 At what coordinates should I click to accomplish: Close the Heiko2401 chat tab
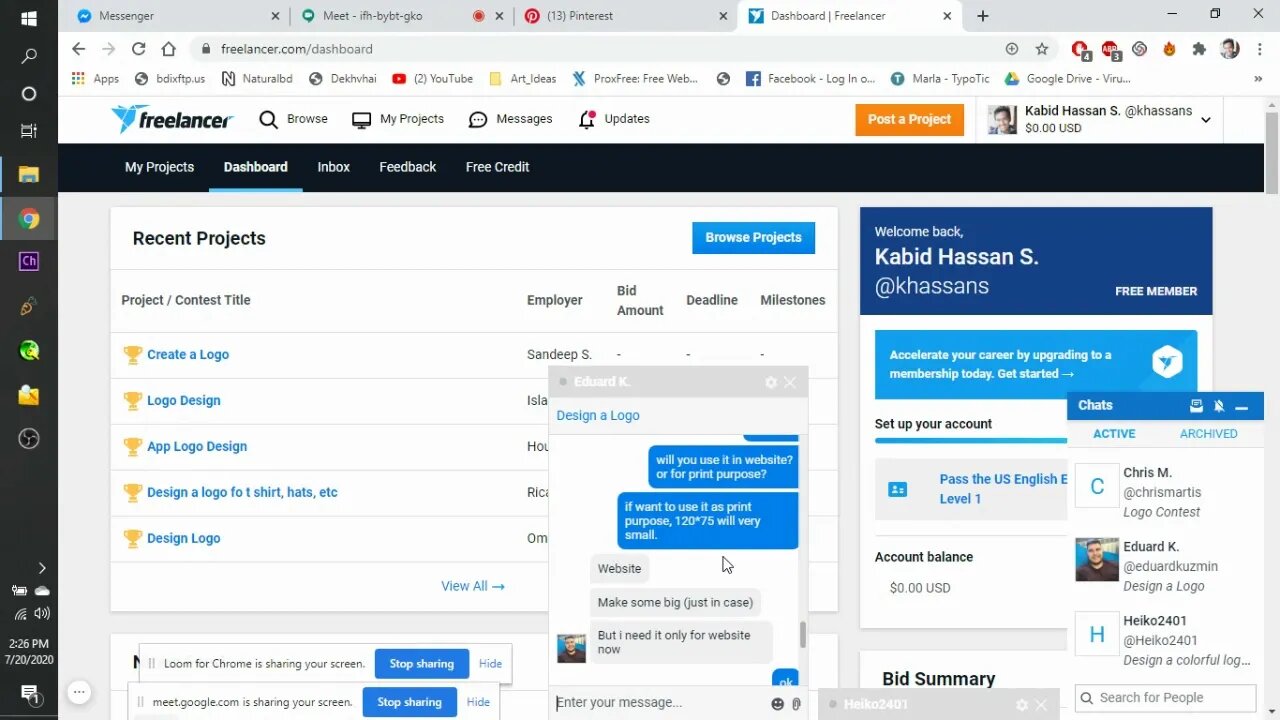(x=1041, y=705)
